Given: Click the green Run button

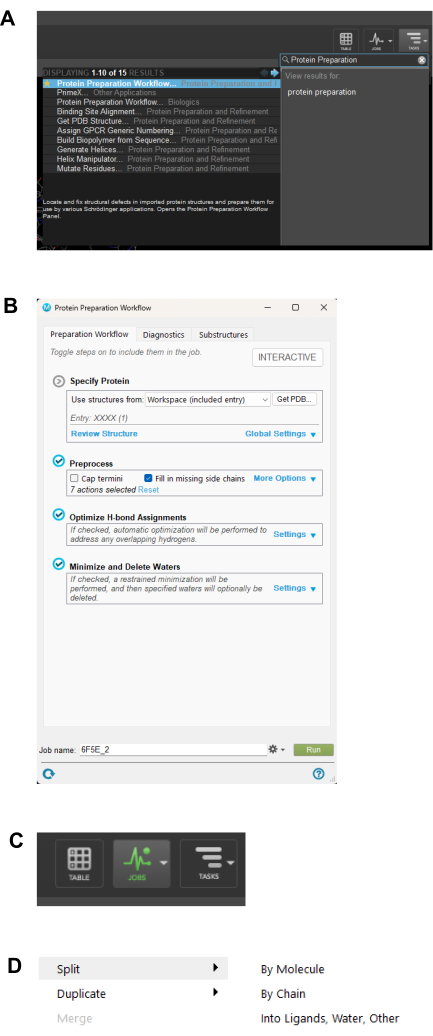Looking at the screenshot, I should (x=313, y=750).
